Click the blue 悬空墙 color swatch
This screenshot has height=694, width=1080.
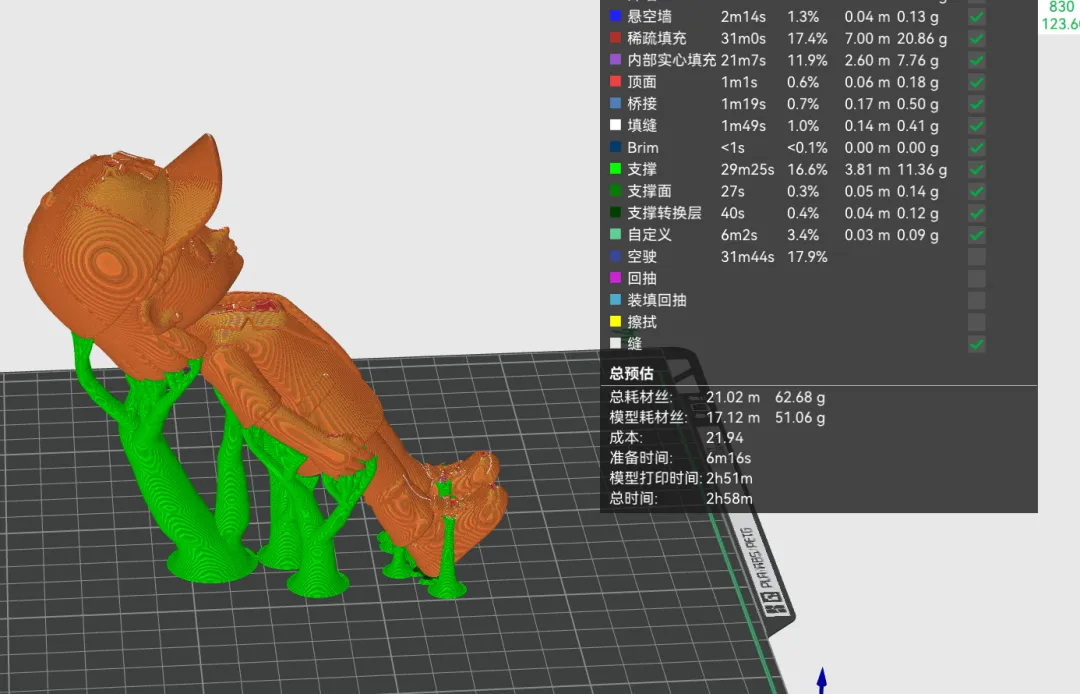coord(615,16)
